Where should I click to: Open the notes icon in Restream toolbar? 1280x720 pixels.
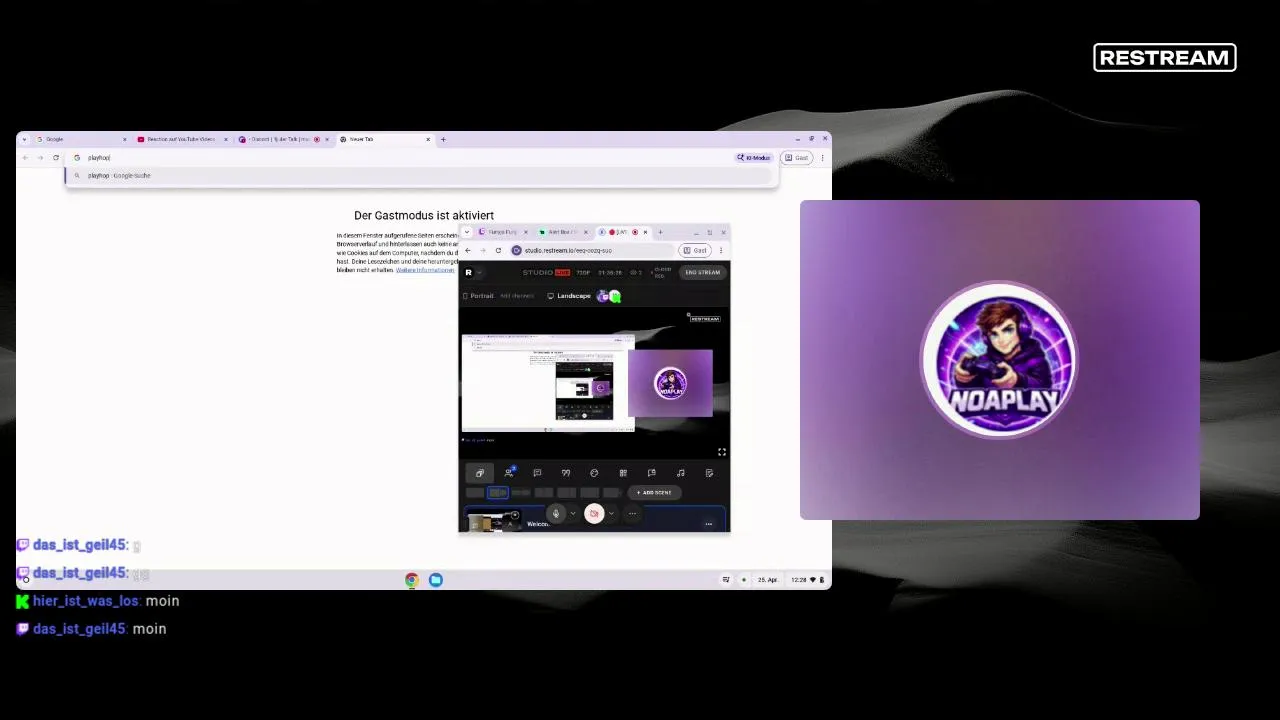(x=709, y=473)
